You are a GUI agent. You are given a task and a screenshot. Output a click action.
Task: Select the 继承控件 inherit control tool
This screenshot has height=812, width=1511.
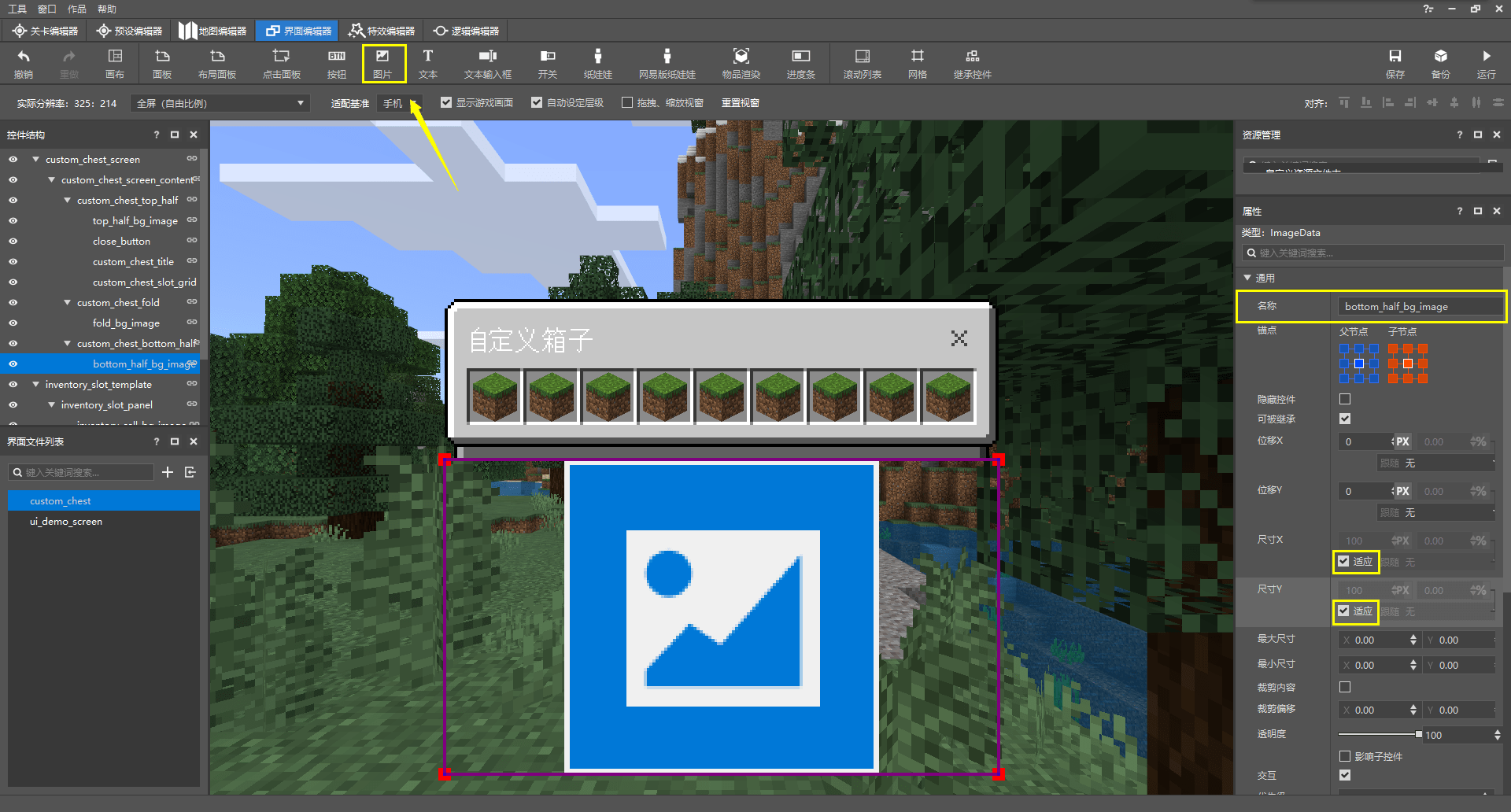973,64
